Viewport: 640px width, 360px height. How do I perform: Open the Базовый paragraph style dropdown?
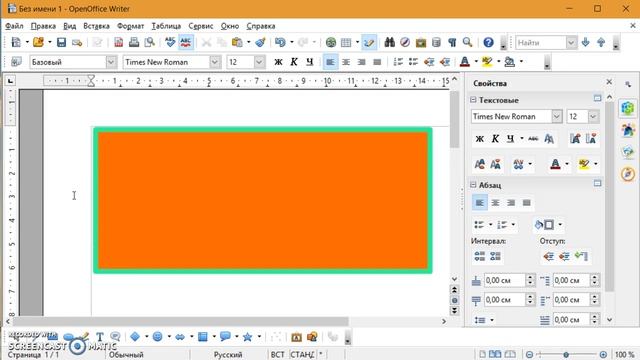coord(111,62)
